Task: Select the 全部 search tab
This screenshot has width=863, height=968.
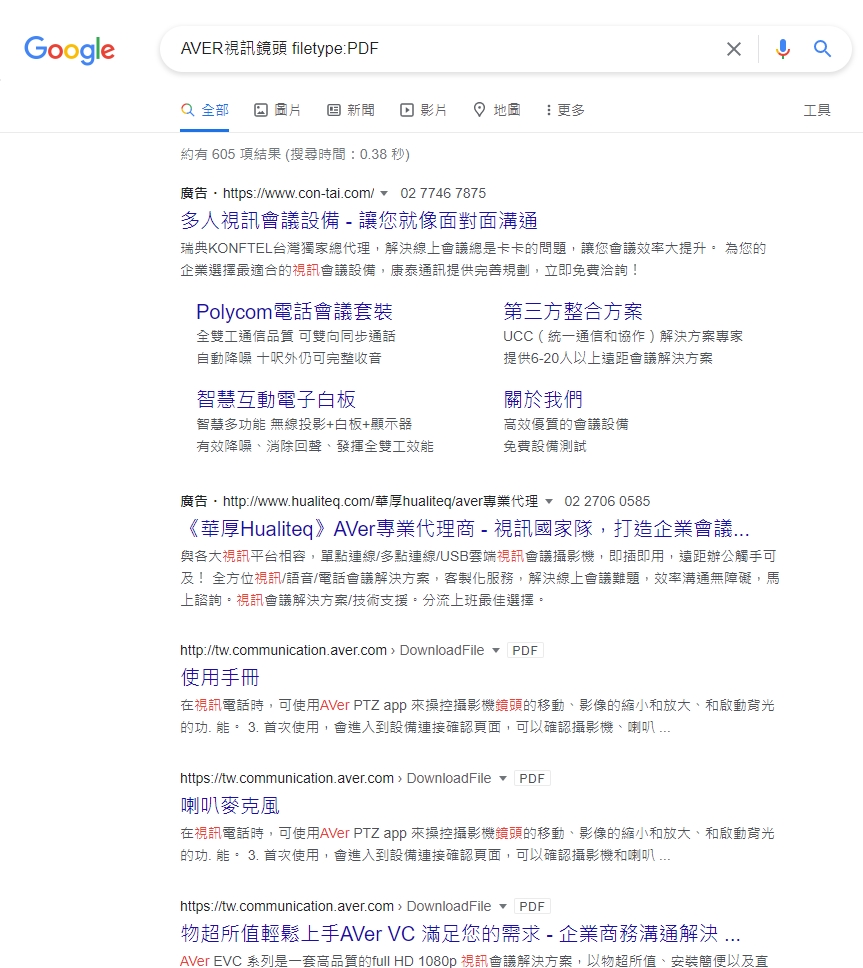Action: coord(204,110)
